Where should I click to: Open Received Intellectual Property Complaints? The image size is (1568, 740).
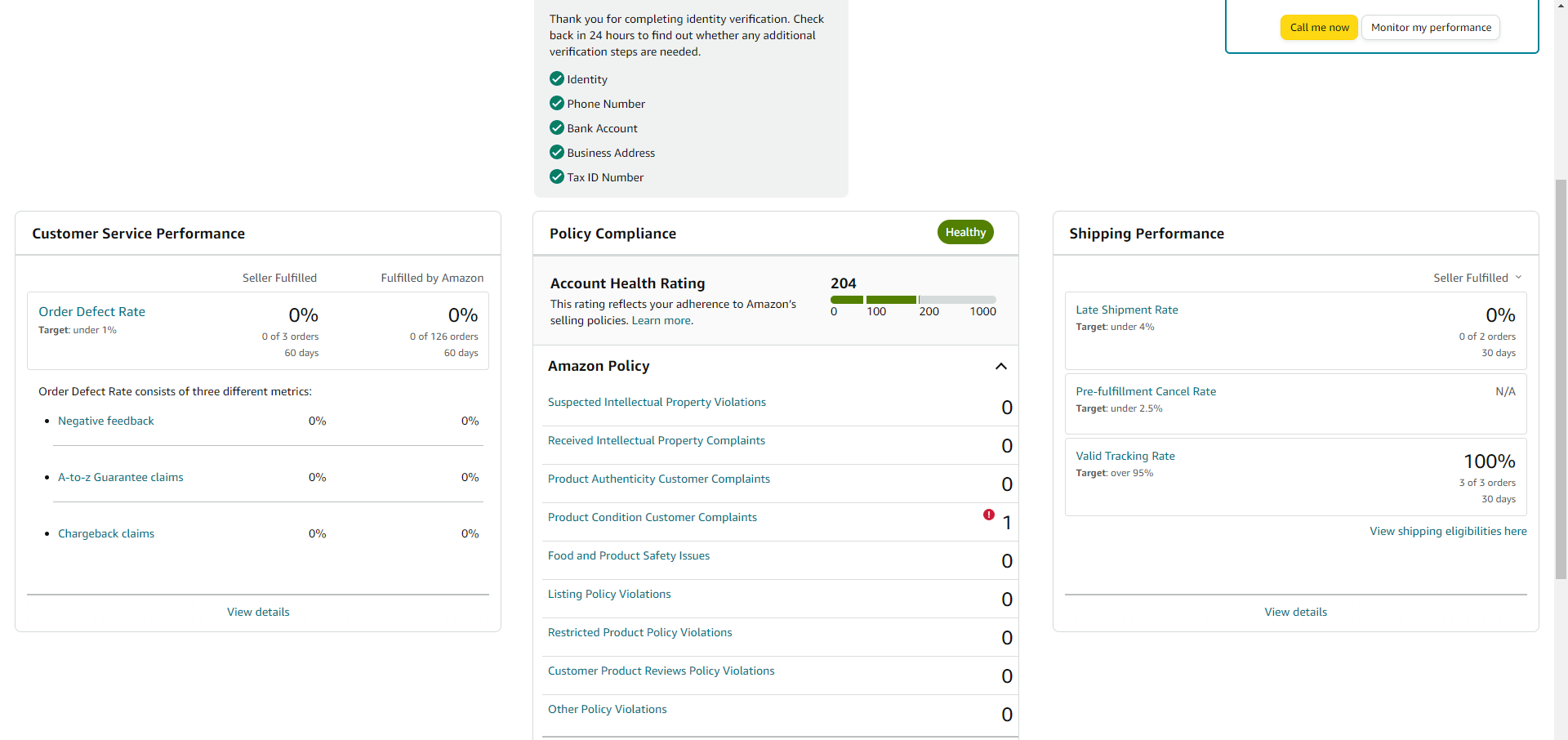657,440
